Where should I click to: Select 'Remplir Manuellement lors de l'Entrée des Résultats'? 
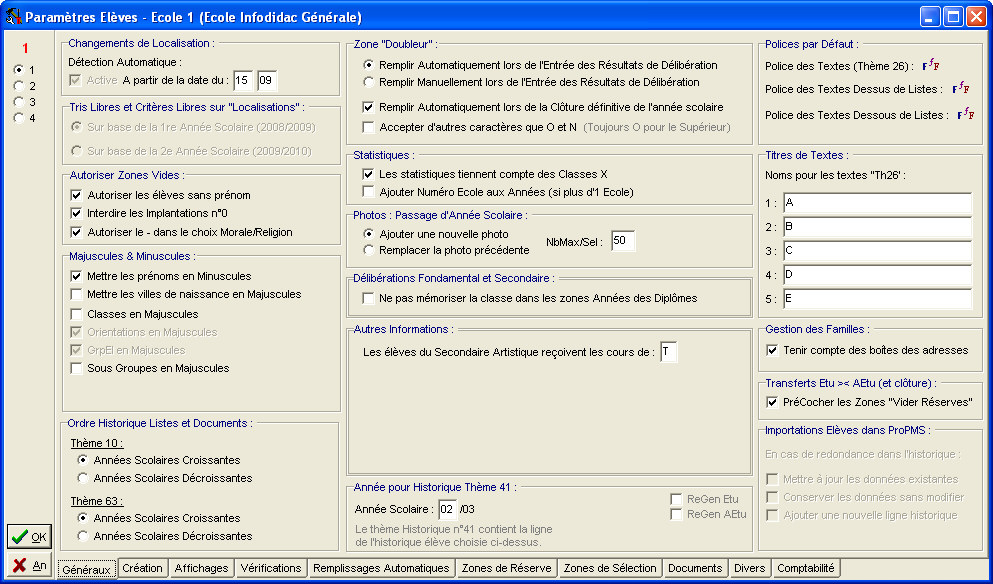(x=368, y=82)
